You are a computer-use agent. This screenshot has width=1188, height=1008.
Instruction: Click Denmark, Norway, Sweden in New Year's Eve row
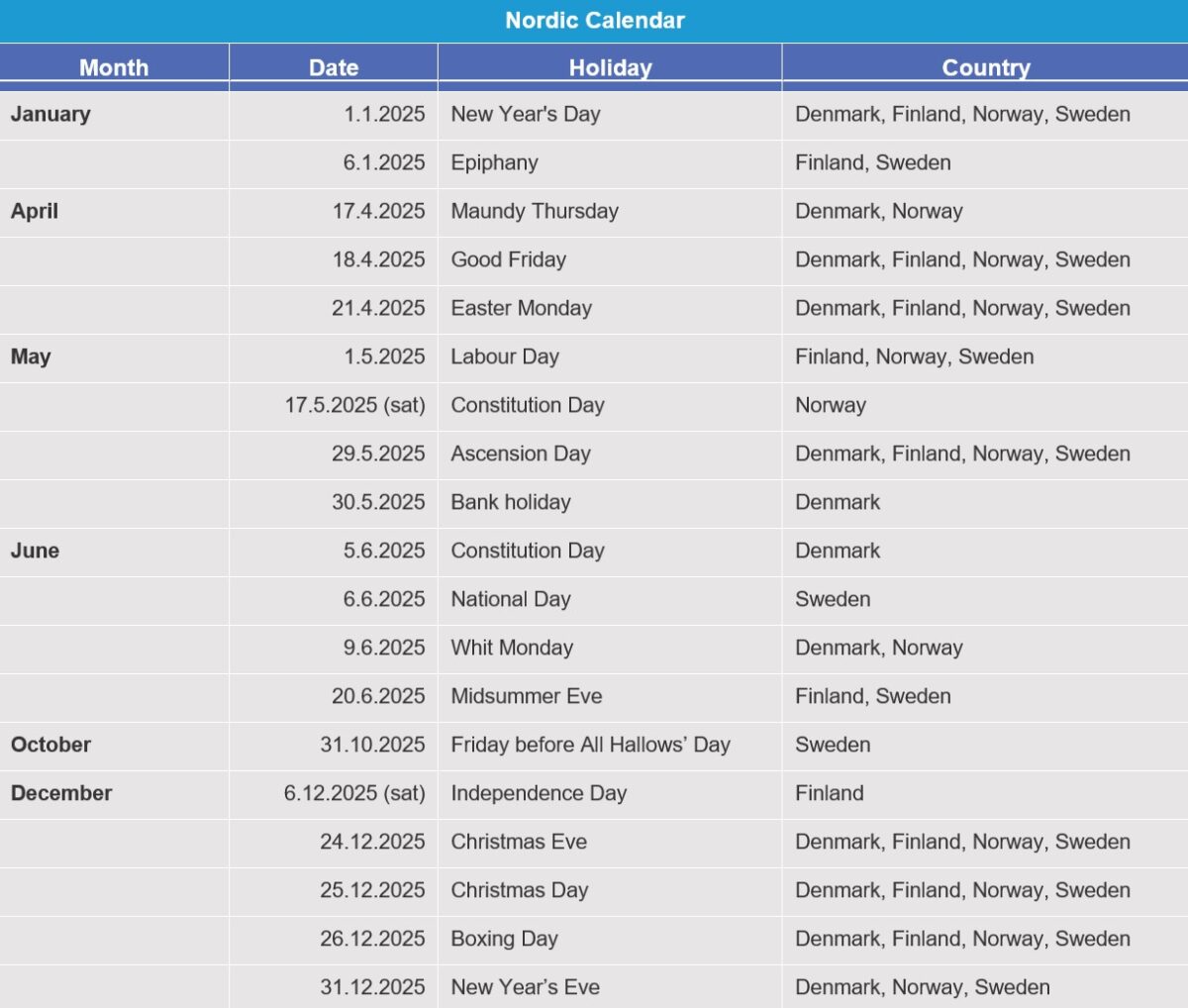click(923, 987)
